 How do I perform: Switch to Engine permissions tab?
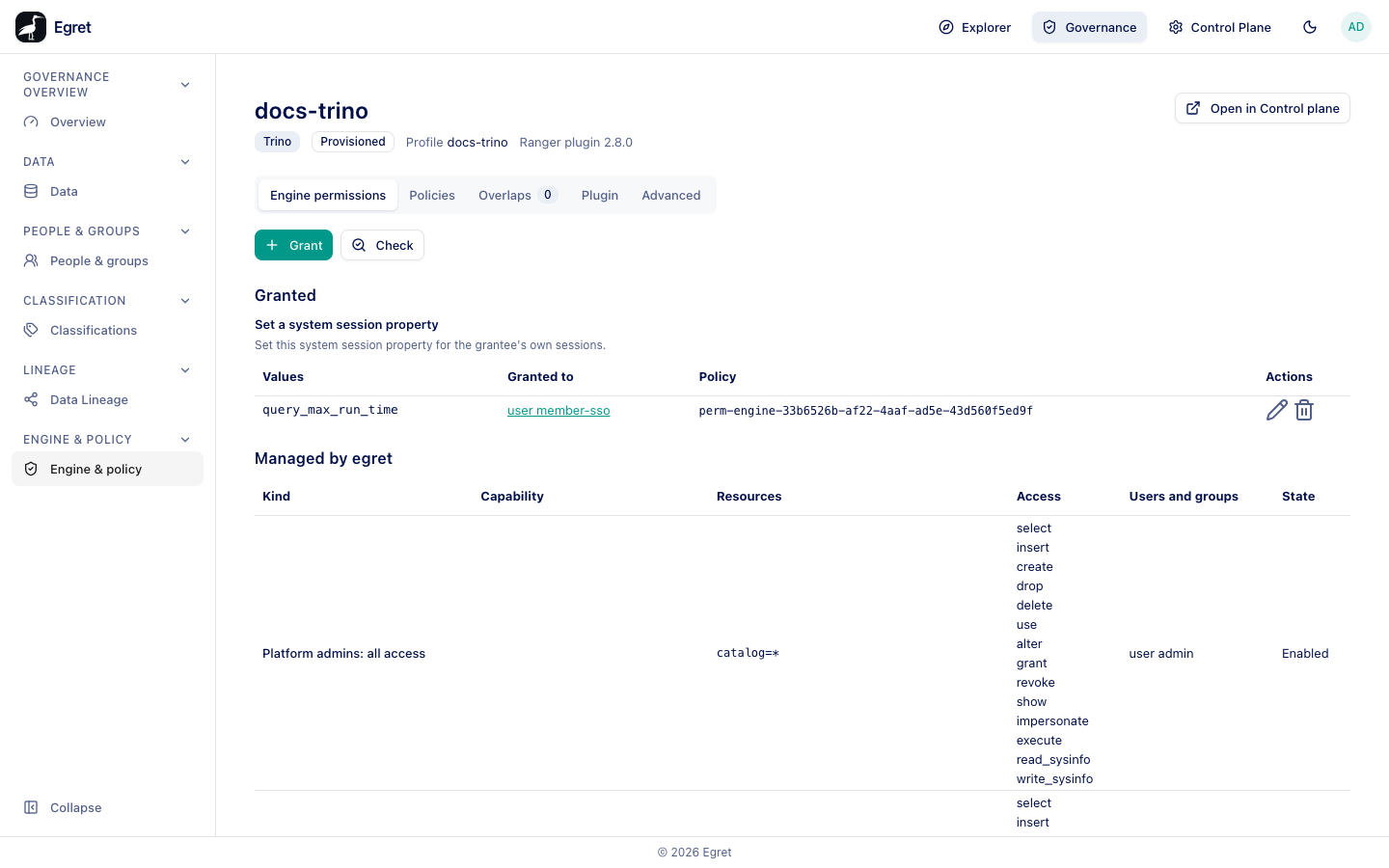[x=328, y=195]
